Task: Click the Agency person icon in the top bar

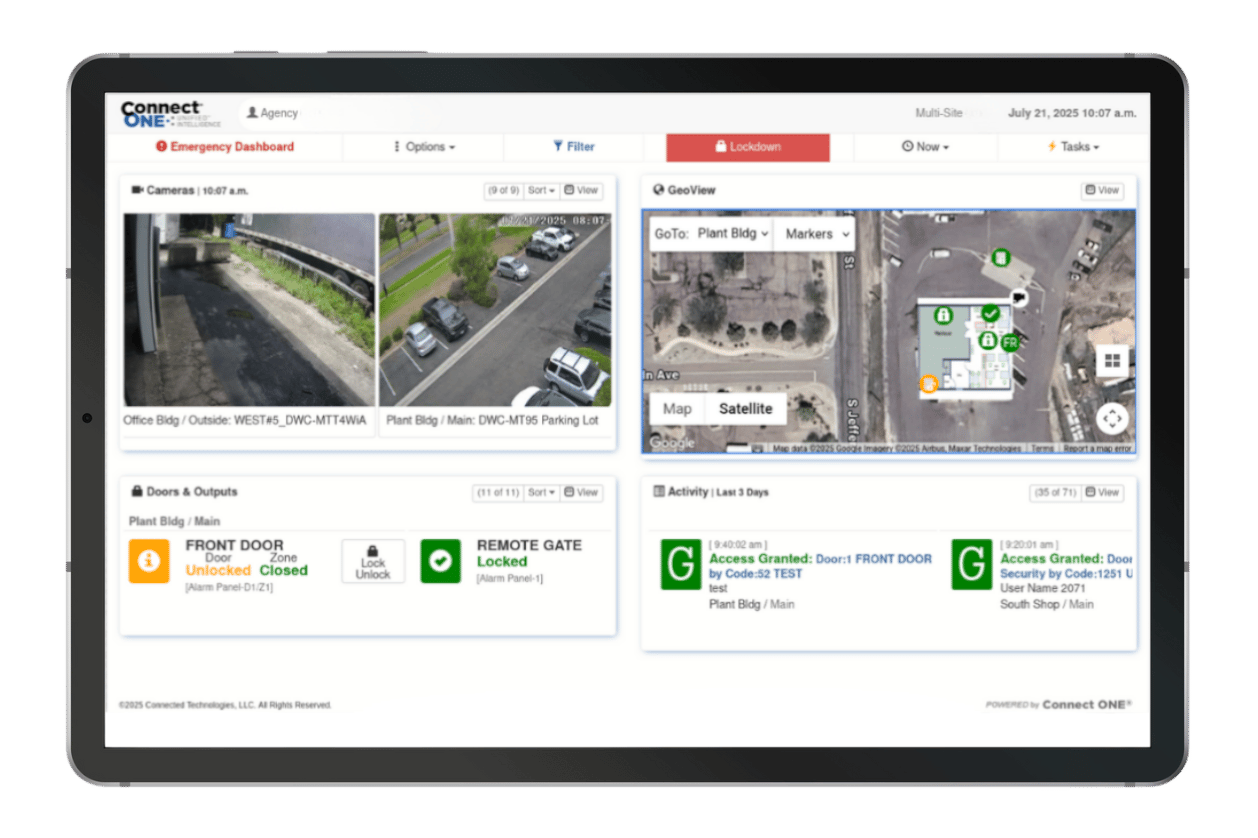Action: (254, 113)
